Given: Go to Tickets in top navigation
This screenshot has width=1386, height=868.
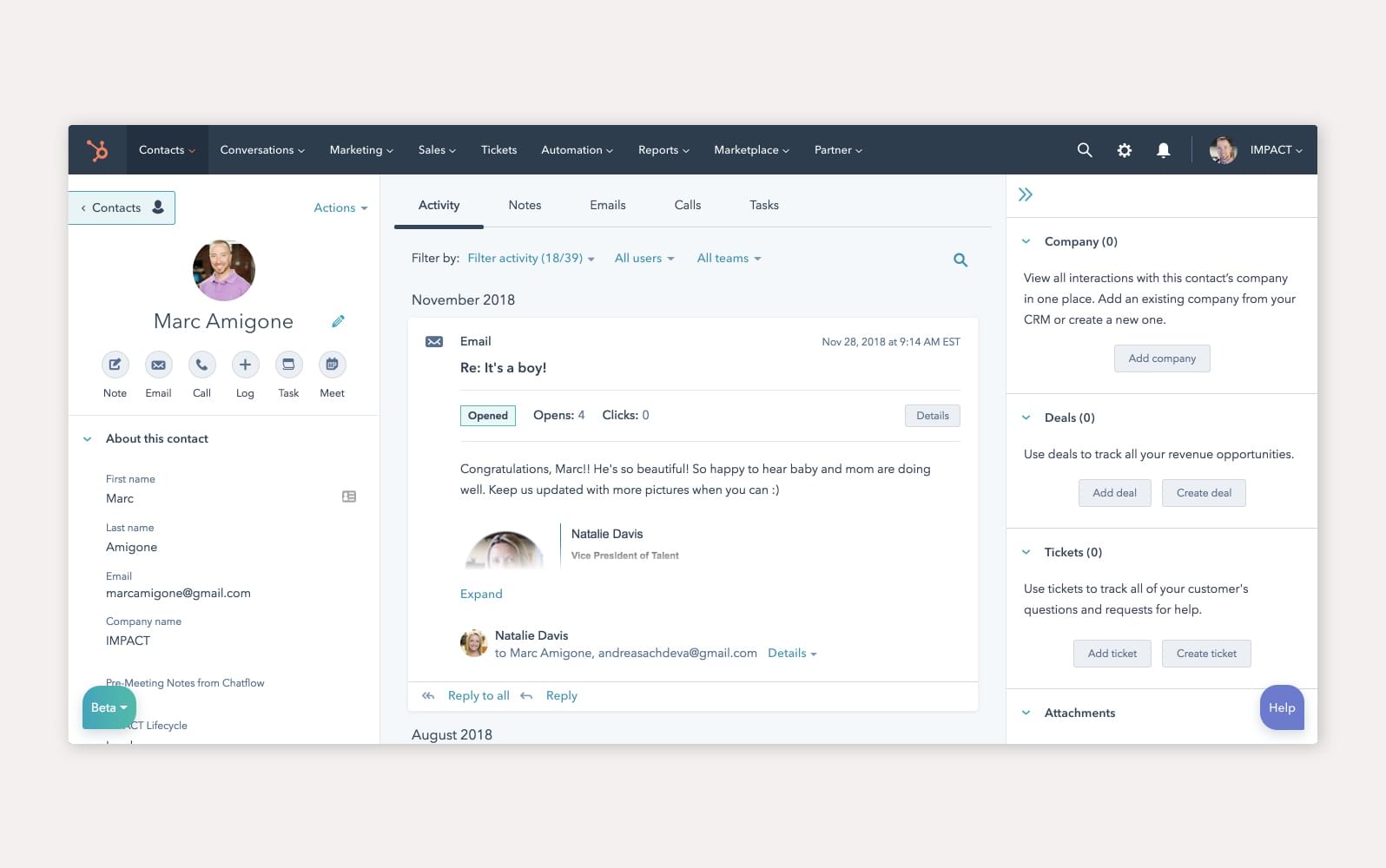Looking at the screenshot, I should 498,150.
